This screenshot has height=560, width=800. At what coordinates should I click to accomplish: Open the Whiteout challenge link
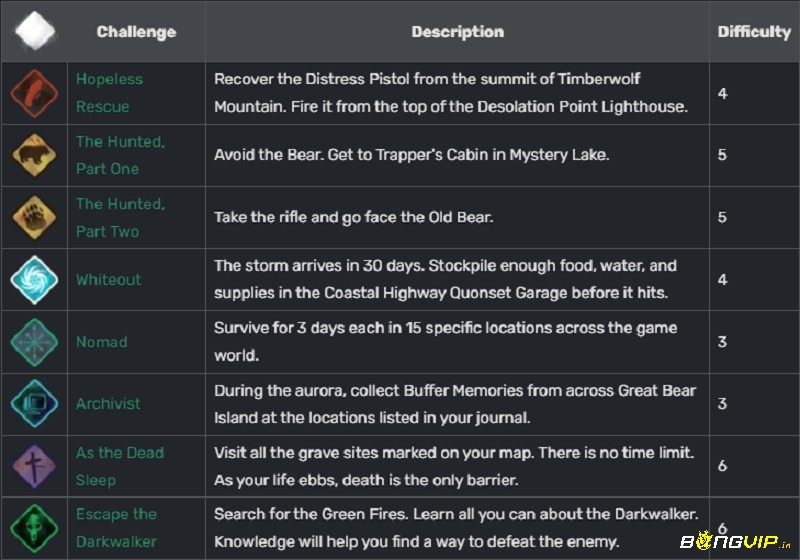click(109, 279)
